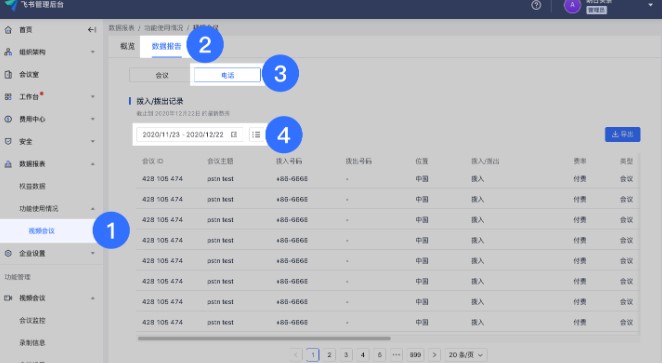Screen dimensions: 662x363
Task: Expand the 工作台 menu arrow
Action: [92, 97]
